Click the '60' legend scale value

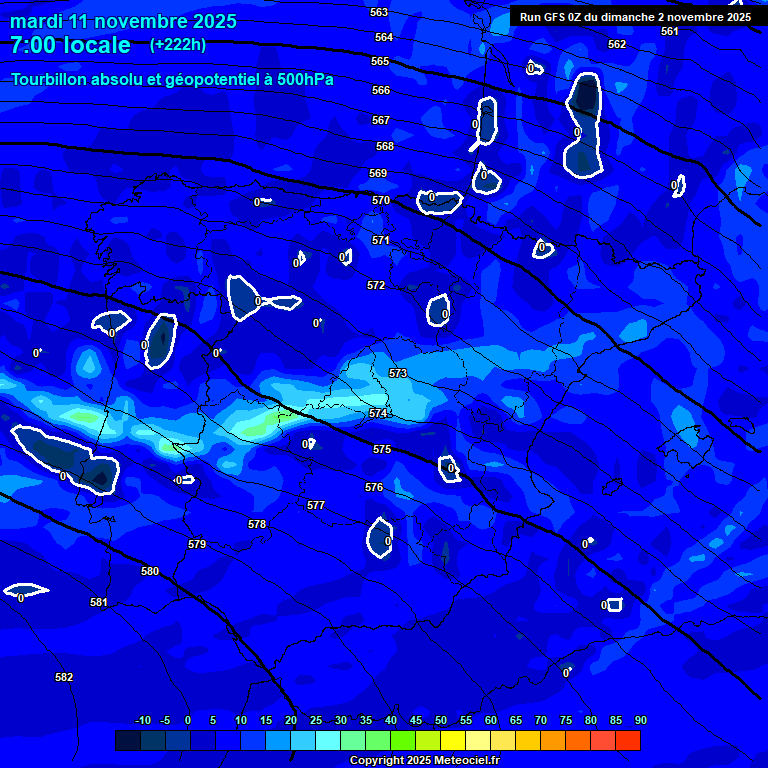point(491,720)
